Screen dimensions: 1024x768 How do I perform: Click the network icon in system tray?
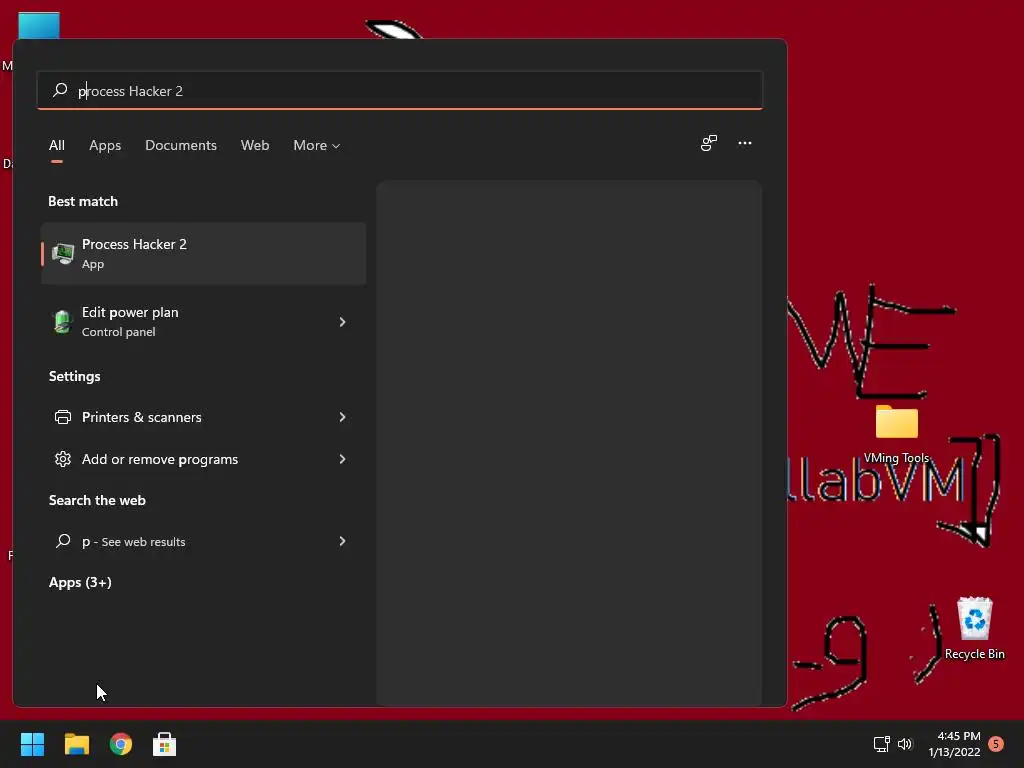[x=882, y=744]
